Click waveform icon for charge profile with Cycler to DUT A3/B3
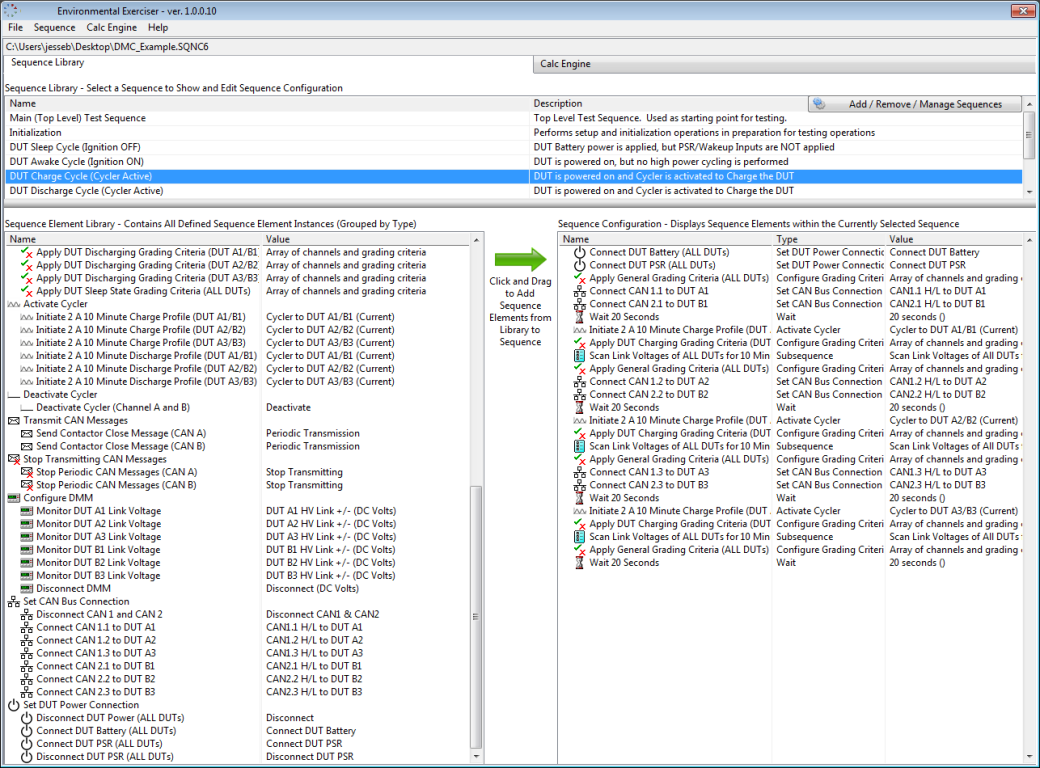1040x768 pixels. coord(580,511)
